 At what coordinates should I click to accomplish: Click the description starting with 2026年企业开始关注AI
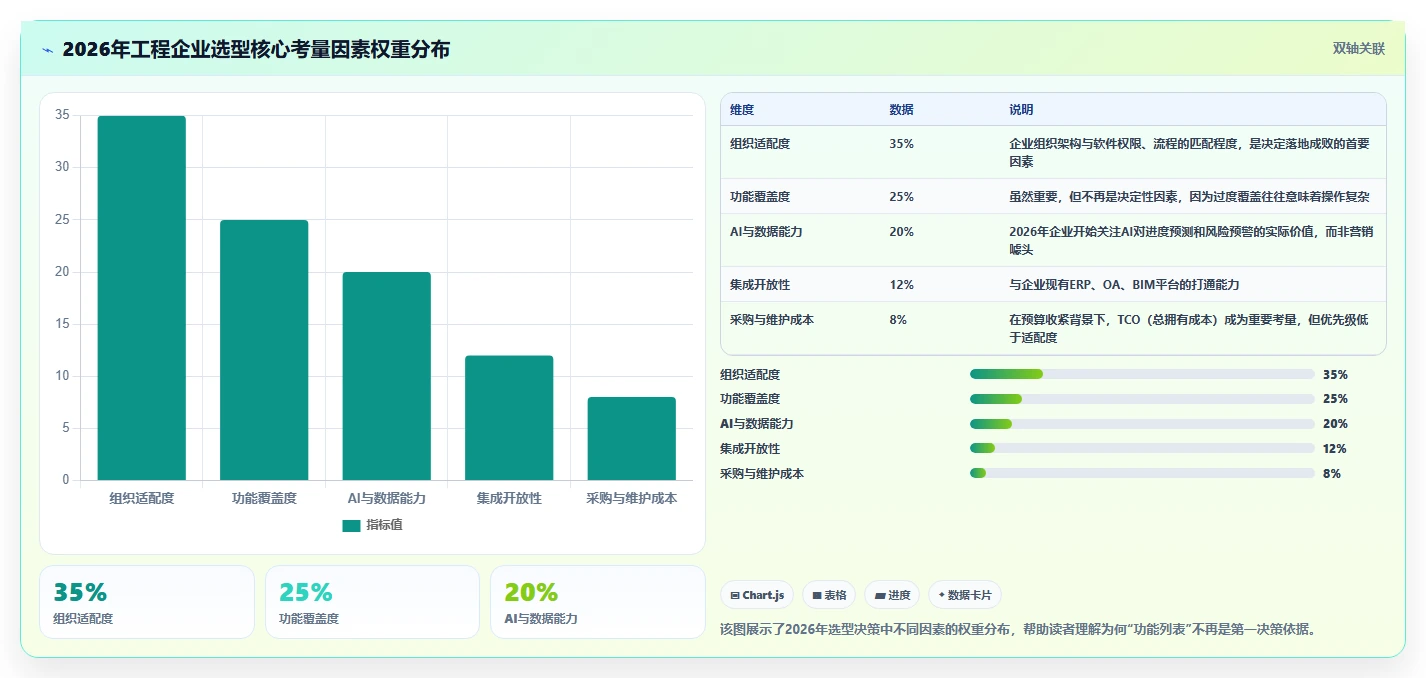point(1191,241)
